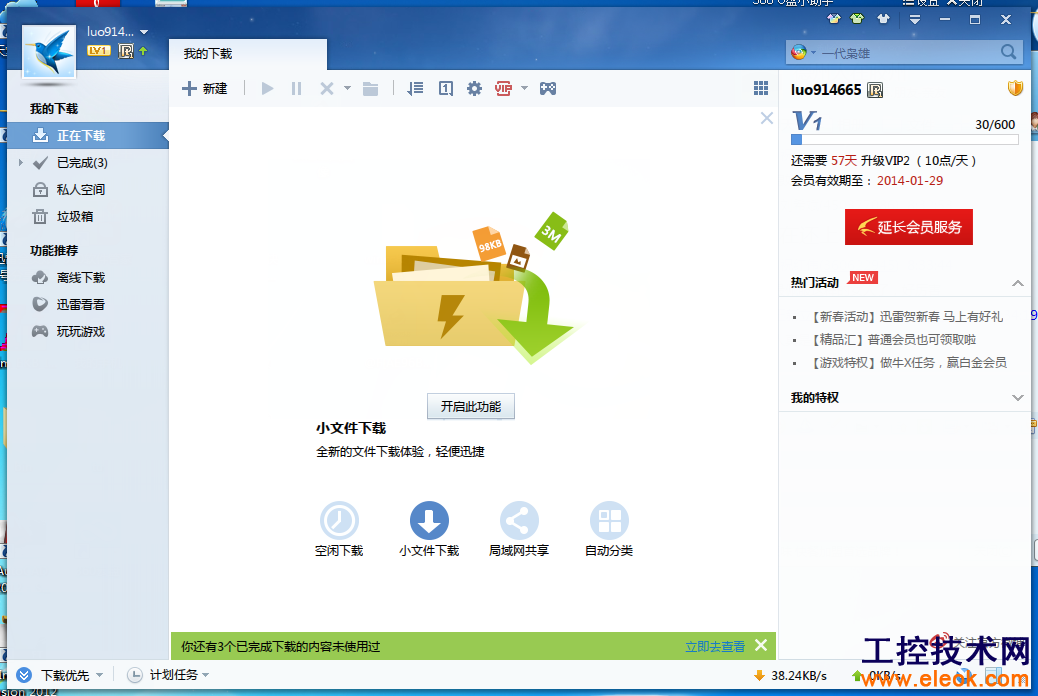The image size is (1038, 696).
Task: Click the user avatar bird picture
Action: (x=49, y=53)
